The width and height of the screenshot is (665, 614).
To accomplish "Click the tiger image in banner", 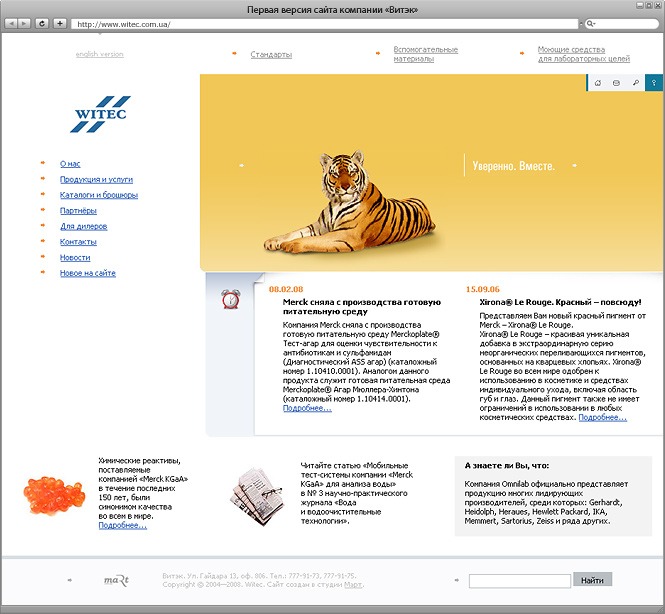I will tap(349, 201).
